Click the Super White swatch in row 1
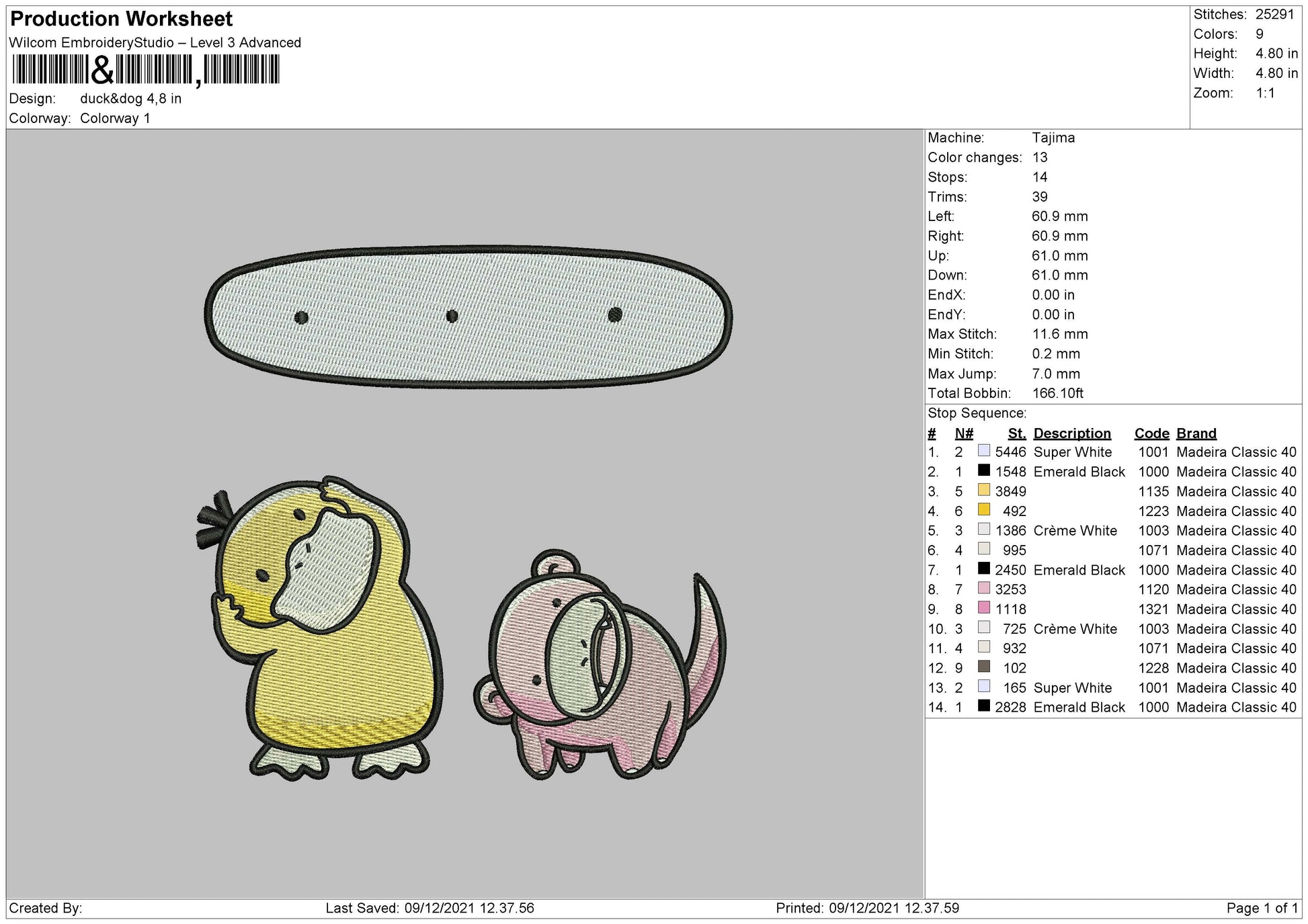This screenshot has height=924, width=1308. (984, 451)
